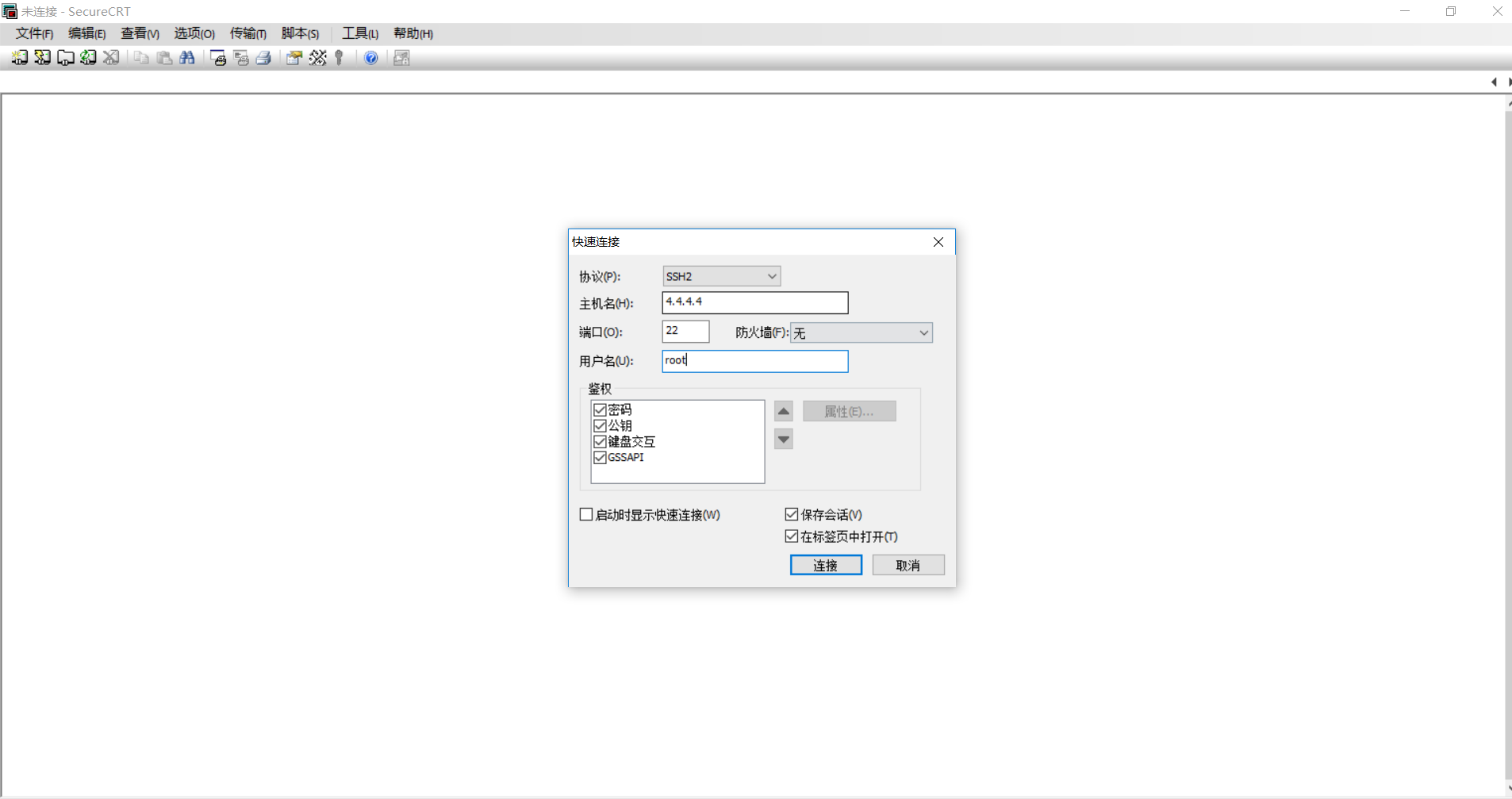Click the 属性(E)... properties button
This screenshot has width=1512, height=799.
point(850,411)
